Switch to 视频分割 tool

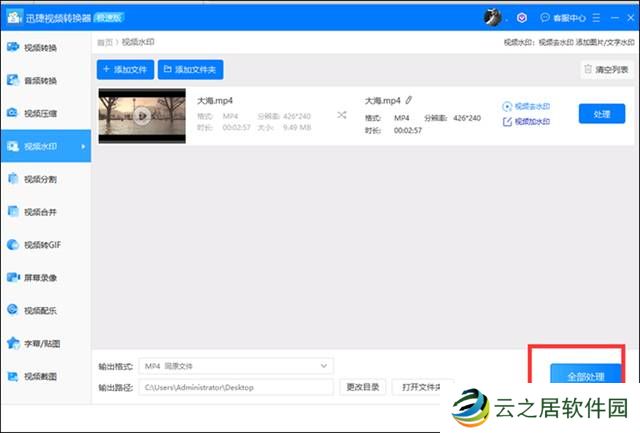point(40,179)
